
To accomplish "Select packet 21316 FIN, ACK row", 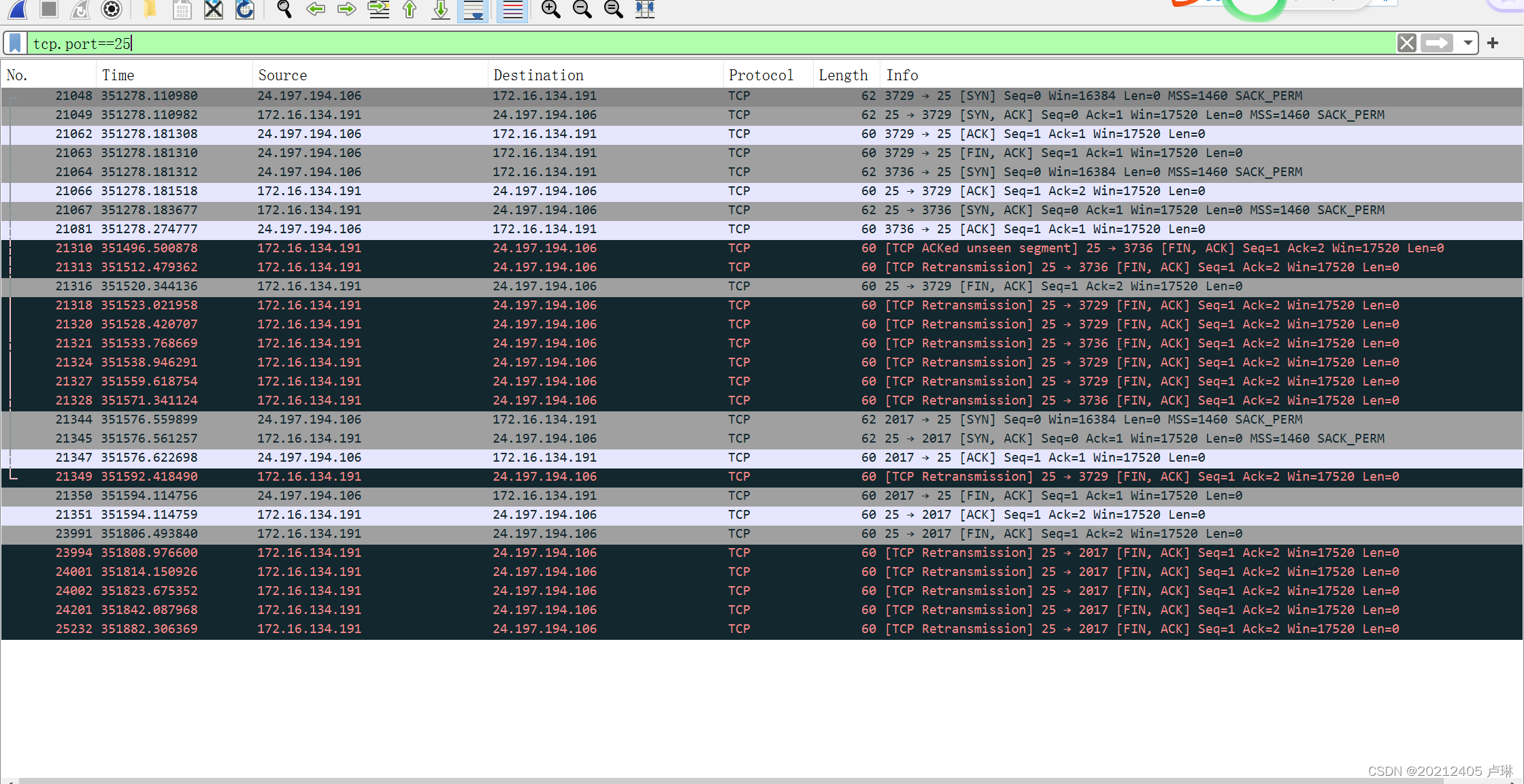I will coord(762,286).
